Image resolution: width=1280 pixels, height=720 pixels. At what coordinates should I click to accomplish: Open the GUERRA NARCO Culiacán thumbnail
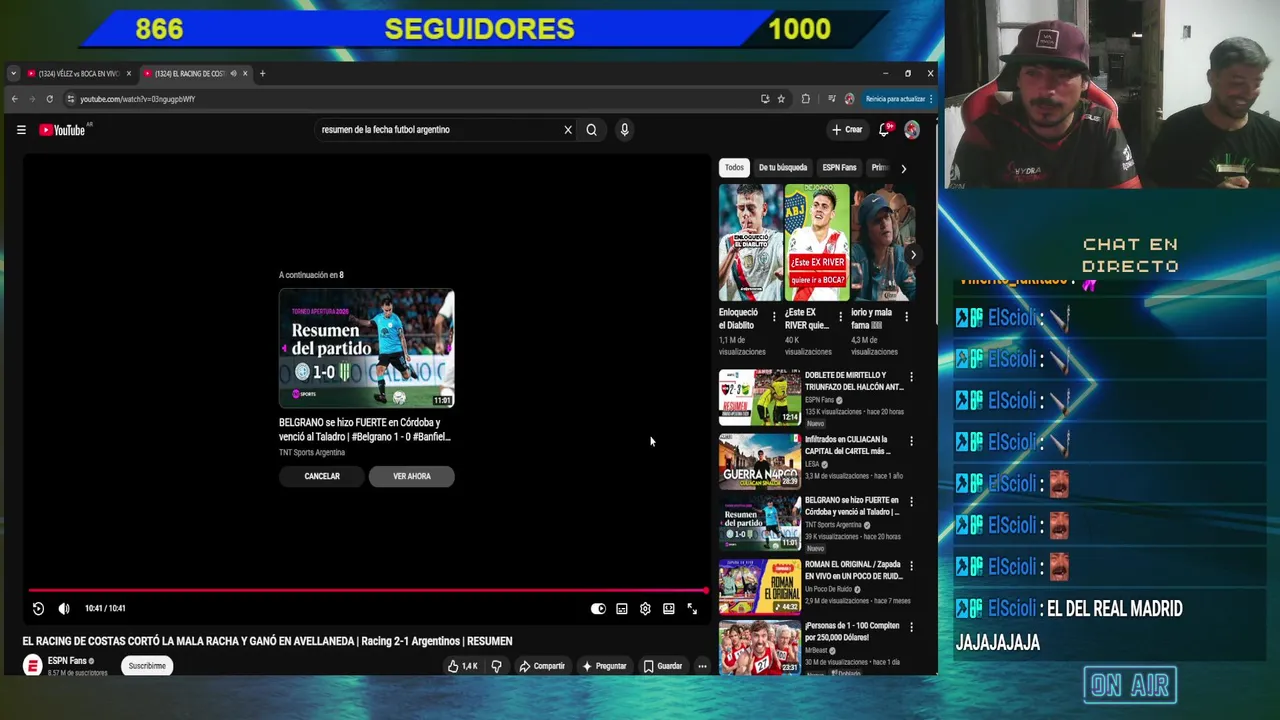(760, 461)
